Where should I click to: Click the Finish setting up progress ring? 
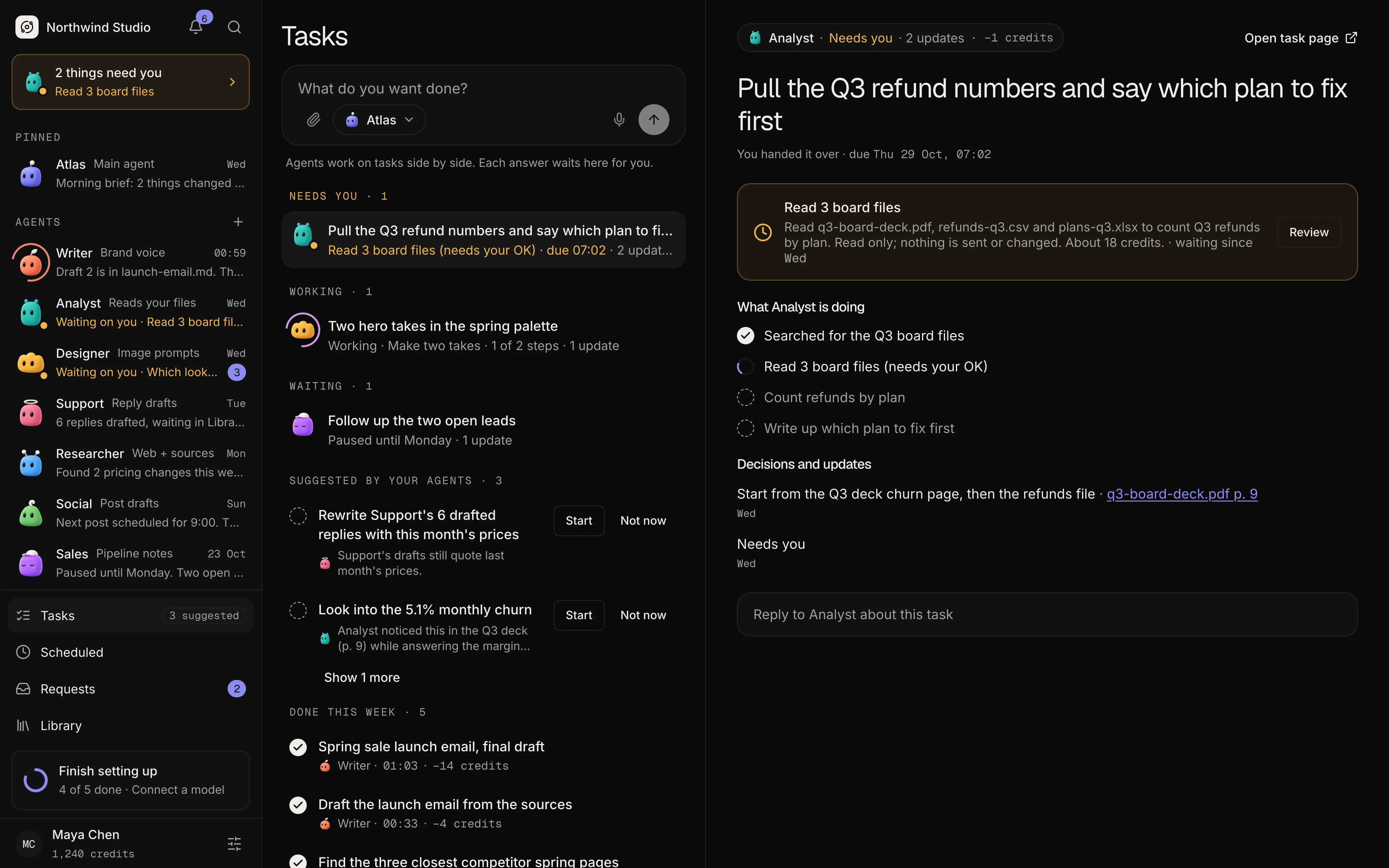[36, 780]
